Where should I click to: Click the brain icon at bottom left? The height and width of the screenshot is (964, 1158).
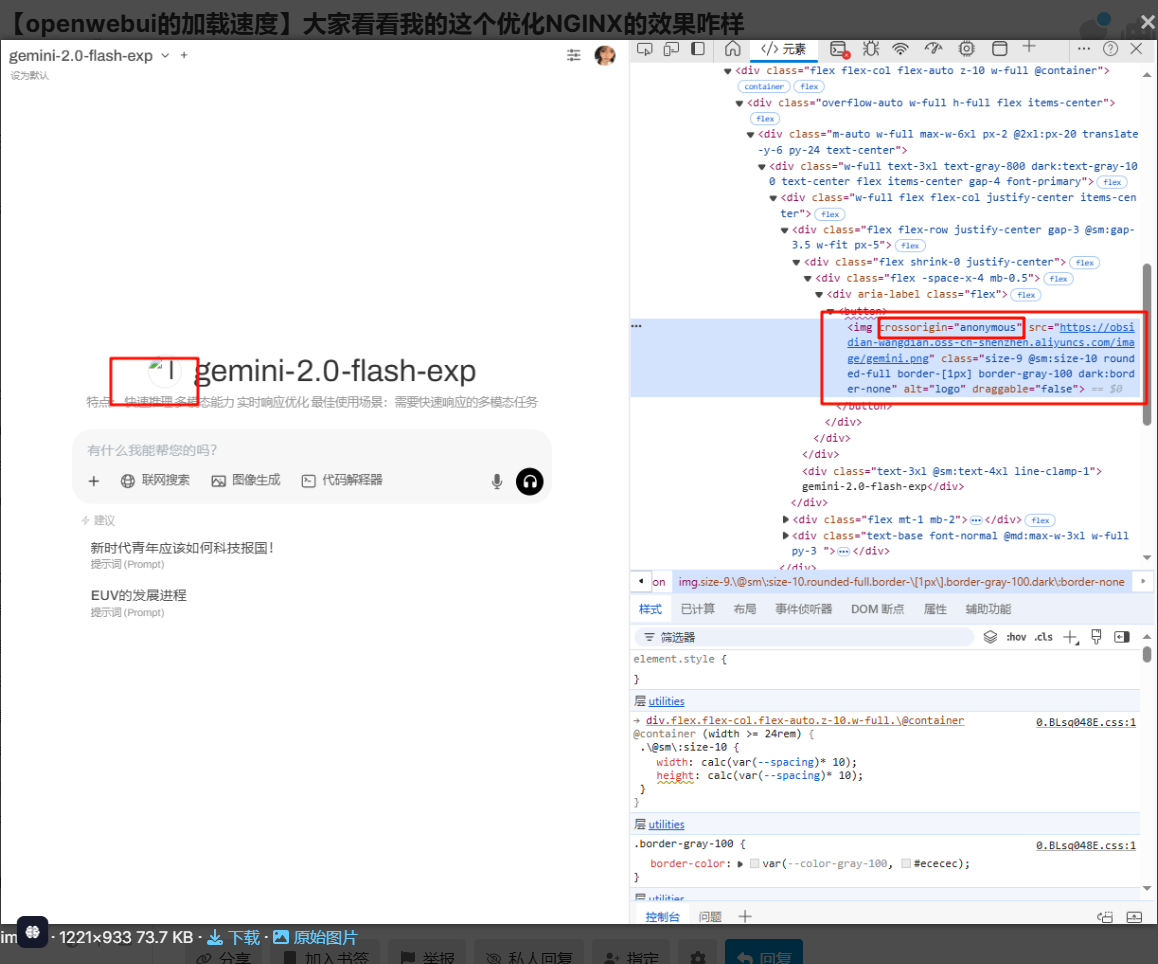pos(32,932)
